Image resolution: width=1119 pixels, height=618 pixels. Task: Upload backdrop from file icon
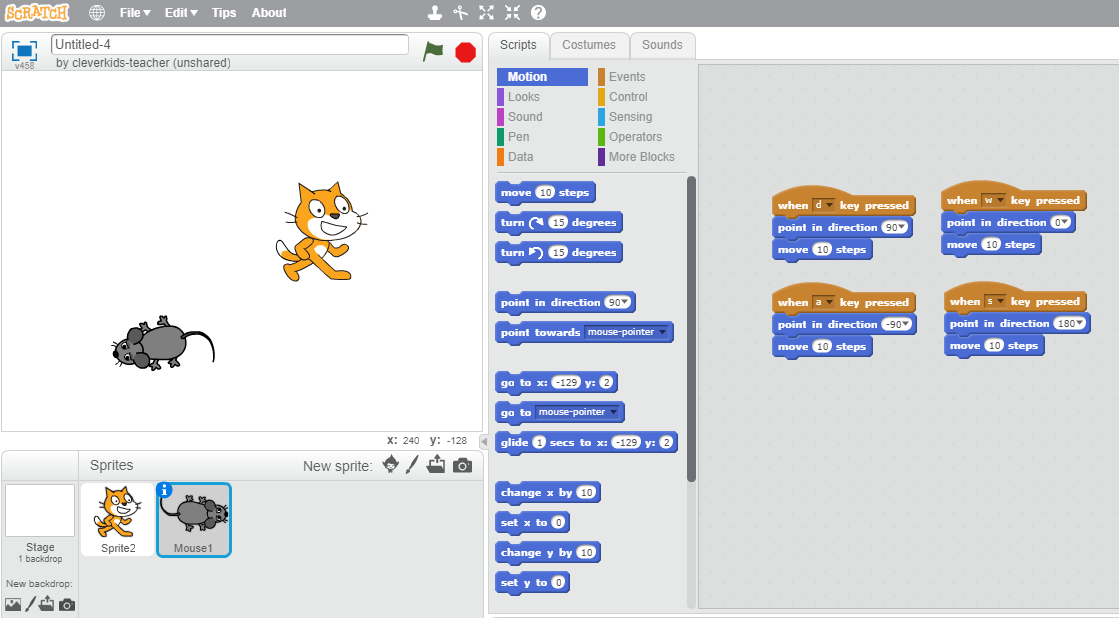tap(47, 604)
